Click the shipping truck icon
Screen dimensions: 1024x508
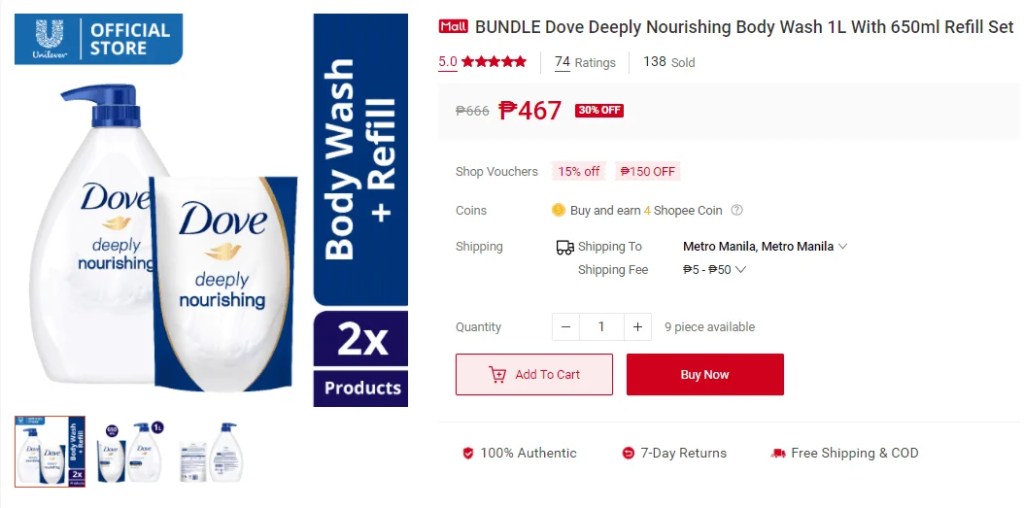[x=565, y=247]
